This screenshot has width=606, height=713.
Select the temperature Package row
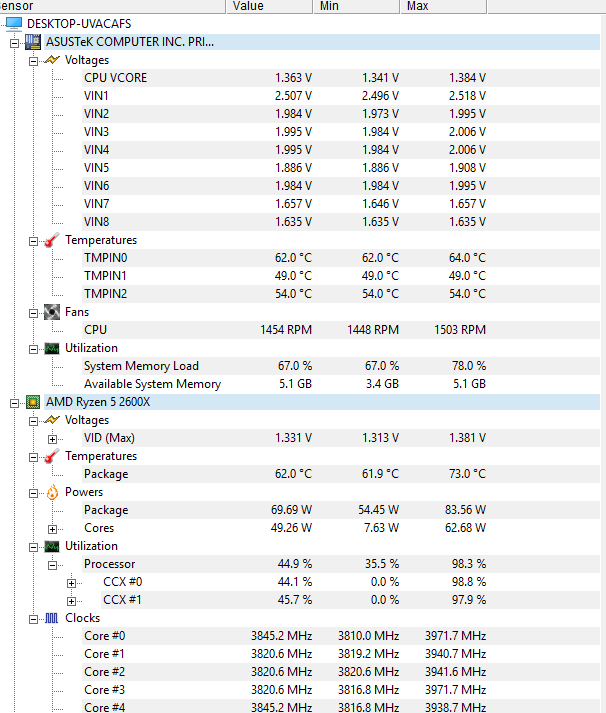pyautogui.click(x=341, y=474)
